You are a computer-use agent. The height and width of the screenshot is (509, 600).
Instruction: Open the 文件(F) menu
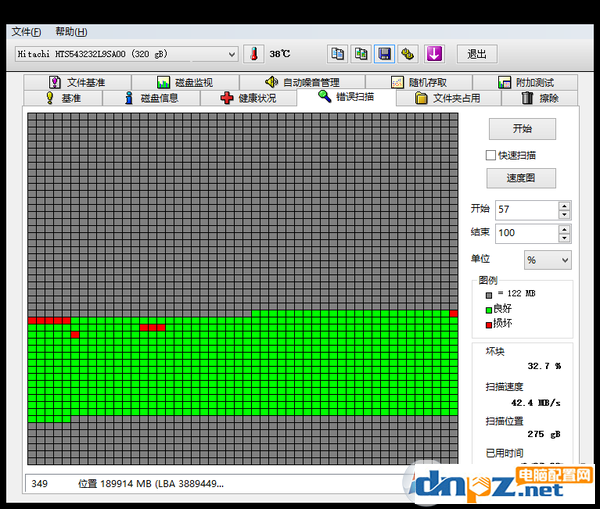tap(26, 32)
